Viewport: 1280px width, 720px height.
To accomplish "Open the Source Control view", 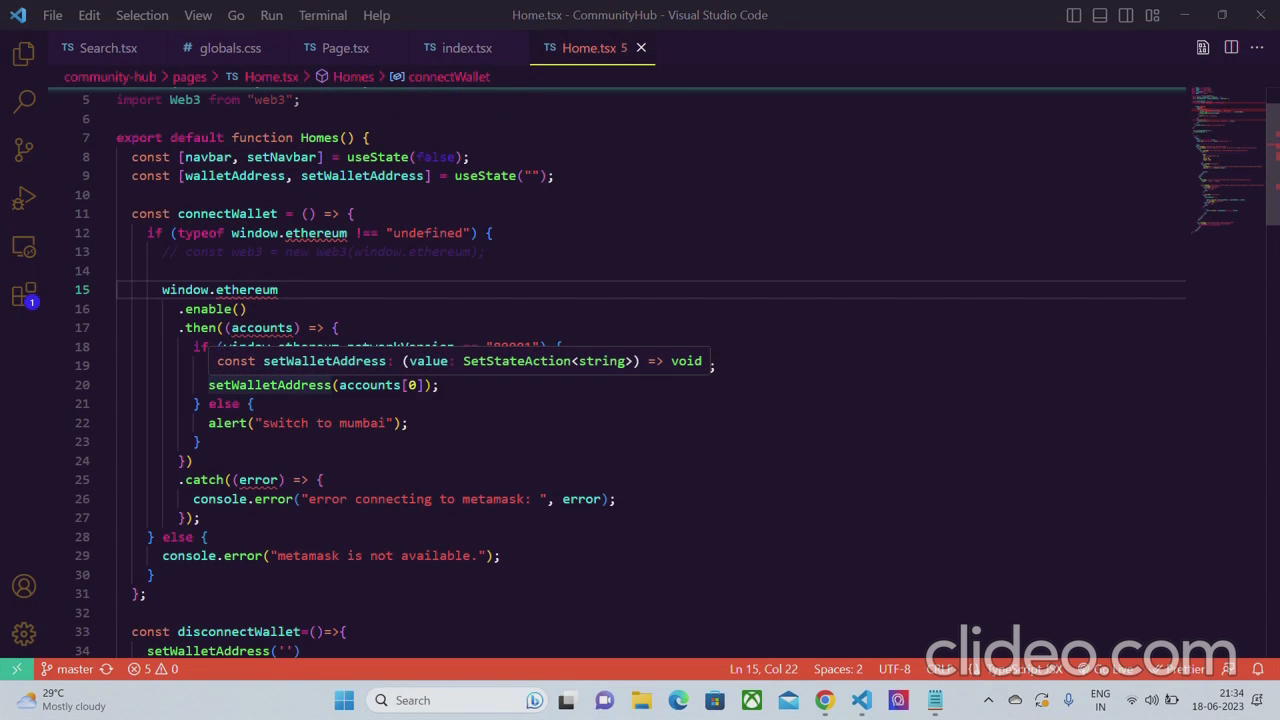I will pos(24,150).
